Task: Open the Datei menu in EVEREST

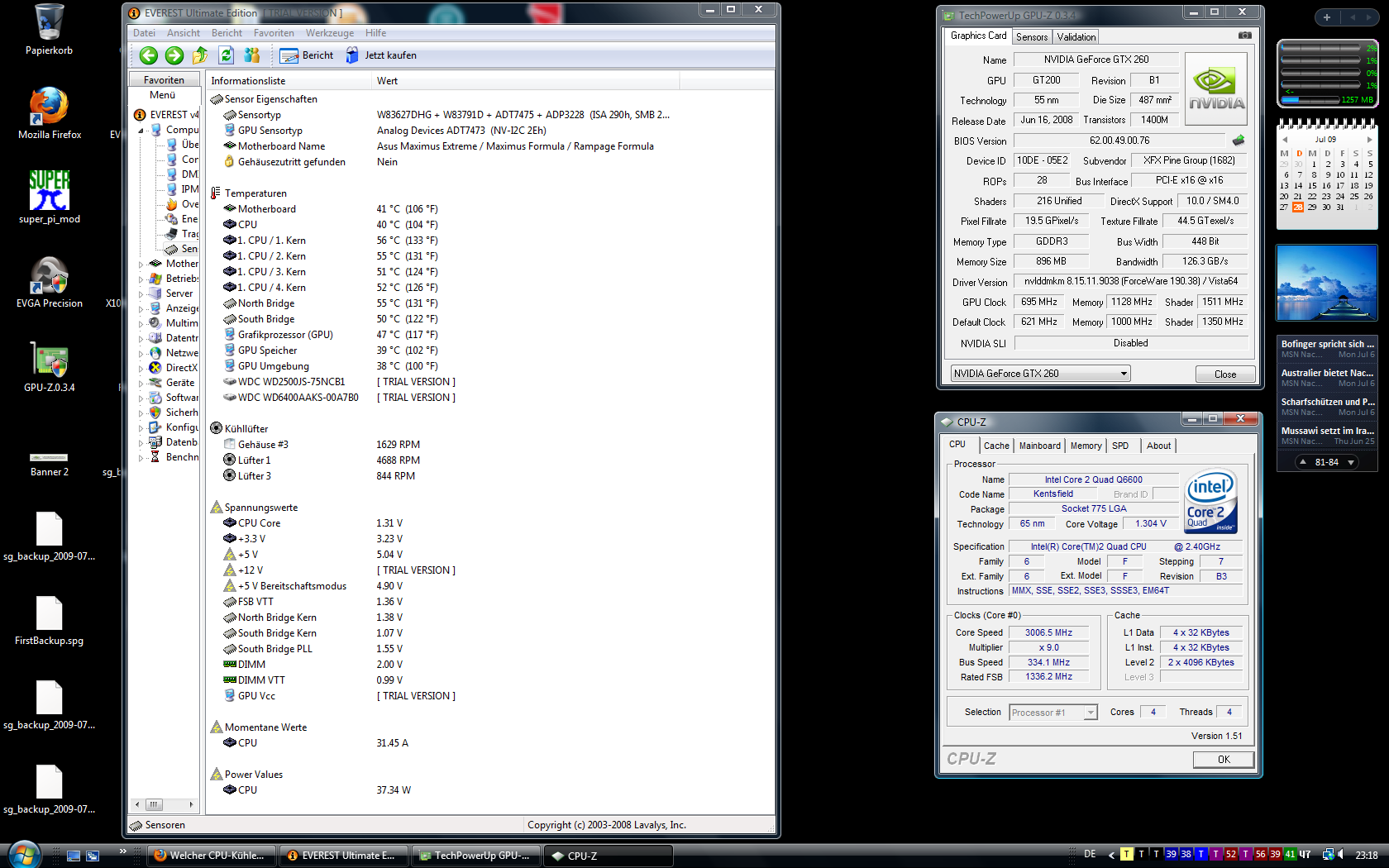Action: coord(145,33)
